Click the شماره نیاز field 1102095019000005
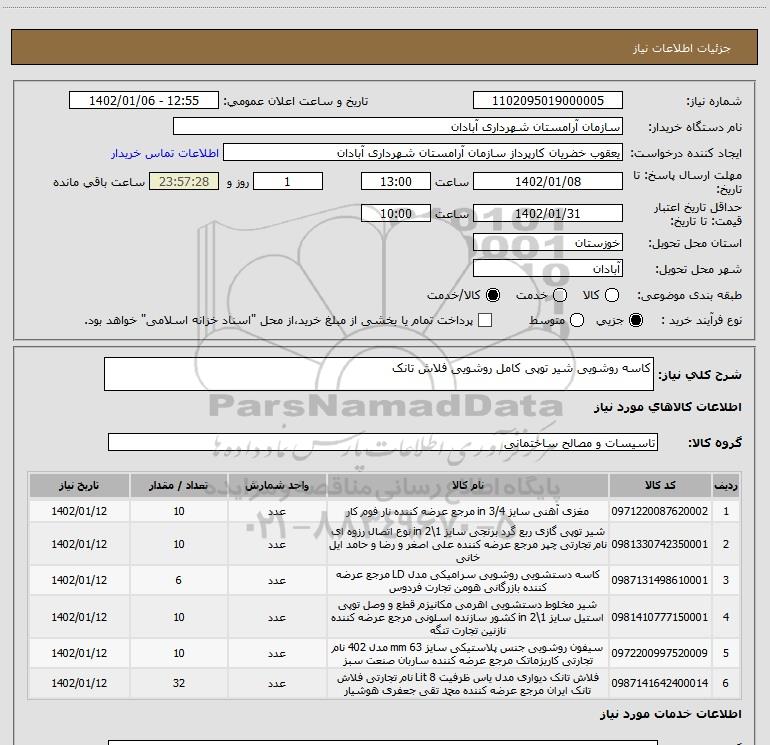770x745 pixels. (548, 101)
